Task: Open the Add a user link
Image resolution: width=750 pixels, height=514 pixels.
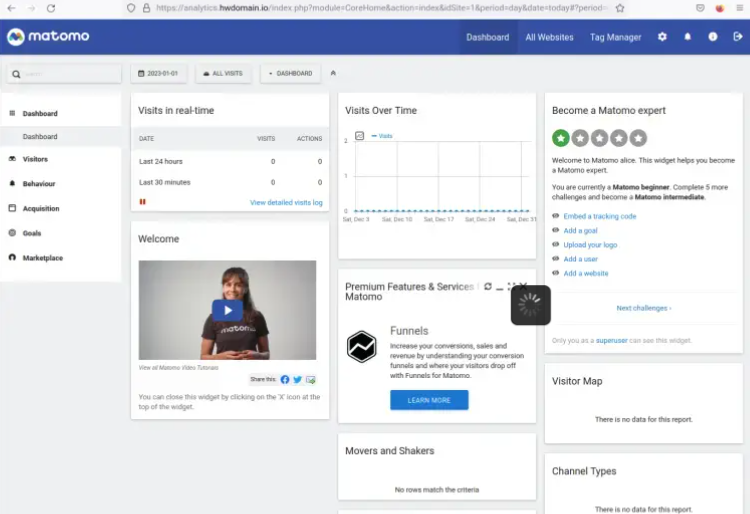Action: tap(580, 259)
